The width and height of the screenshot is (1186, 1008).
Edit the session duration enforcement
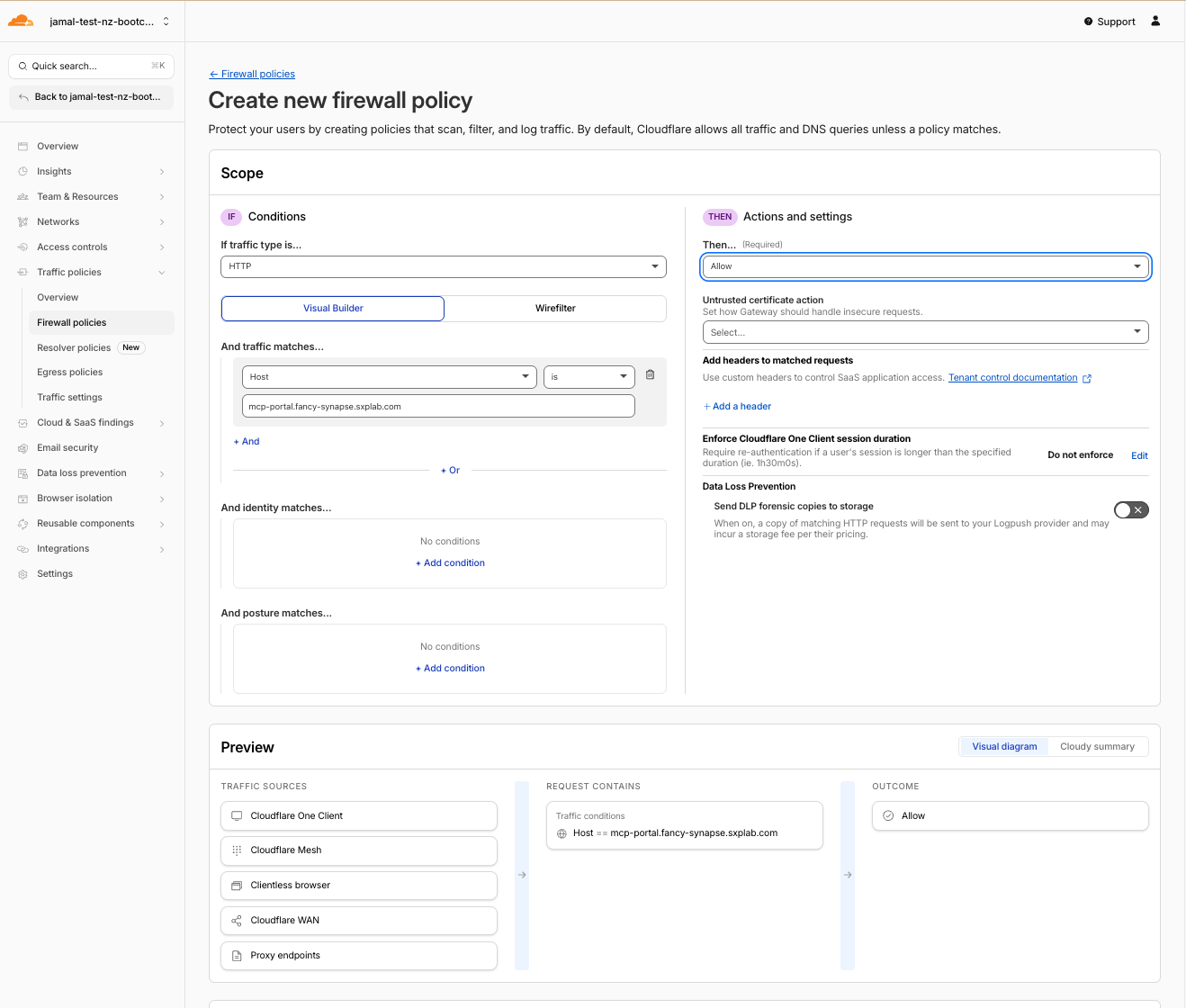[x=1139, y=455]
